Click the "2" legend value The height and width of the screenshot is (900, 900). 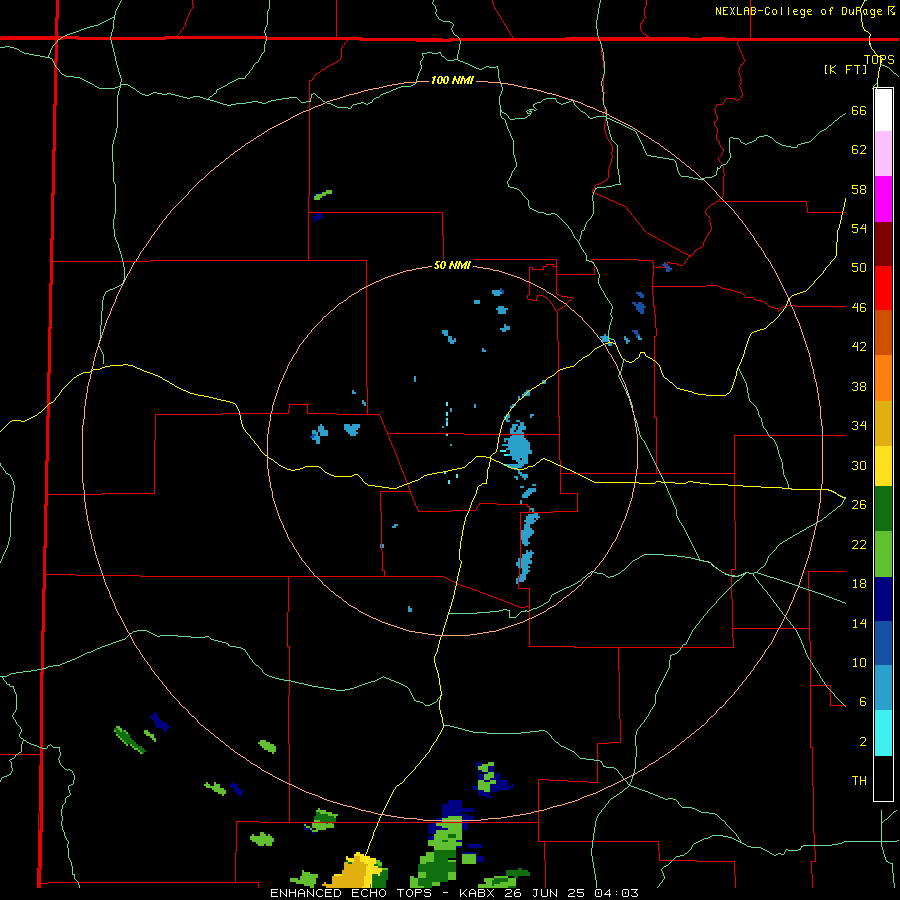863,742
